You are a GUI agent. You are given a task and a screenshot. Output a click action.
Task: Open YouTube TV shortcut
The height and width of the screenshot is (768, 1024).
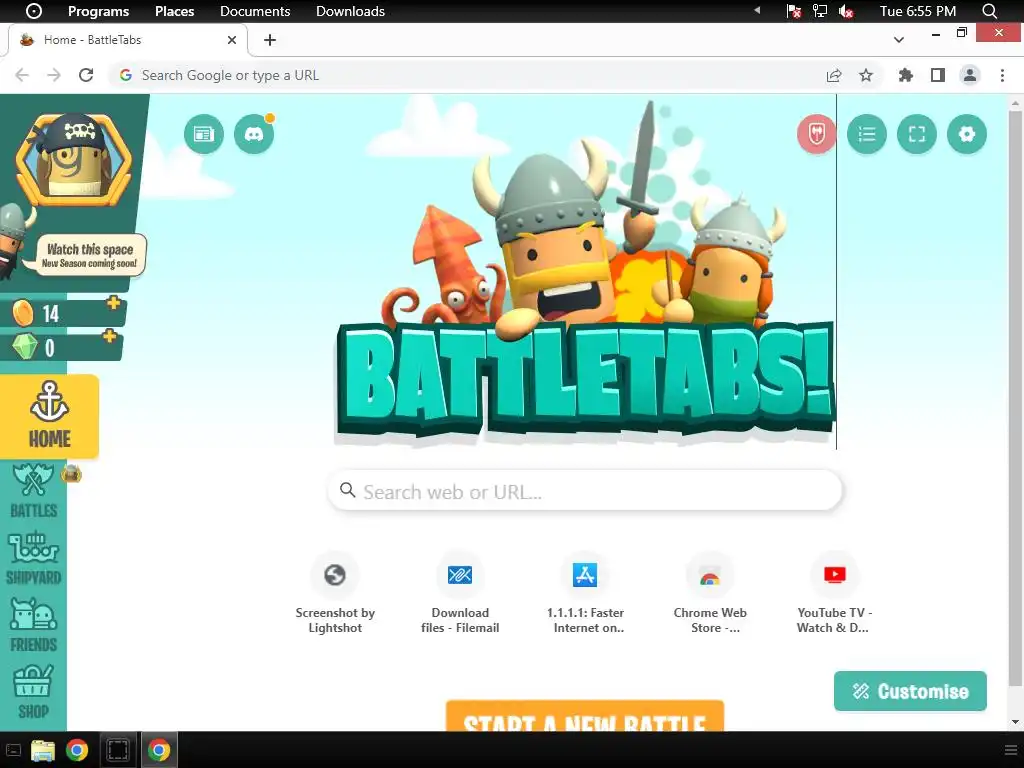click(835, 593)
